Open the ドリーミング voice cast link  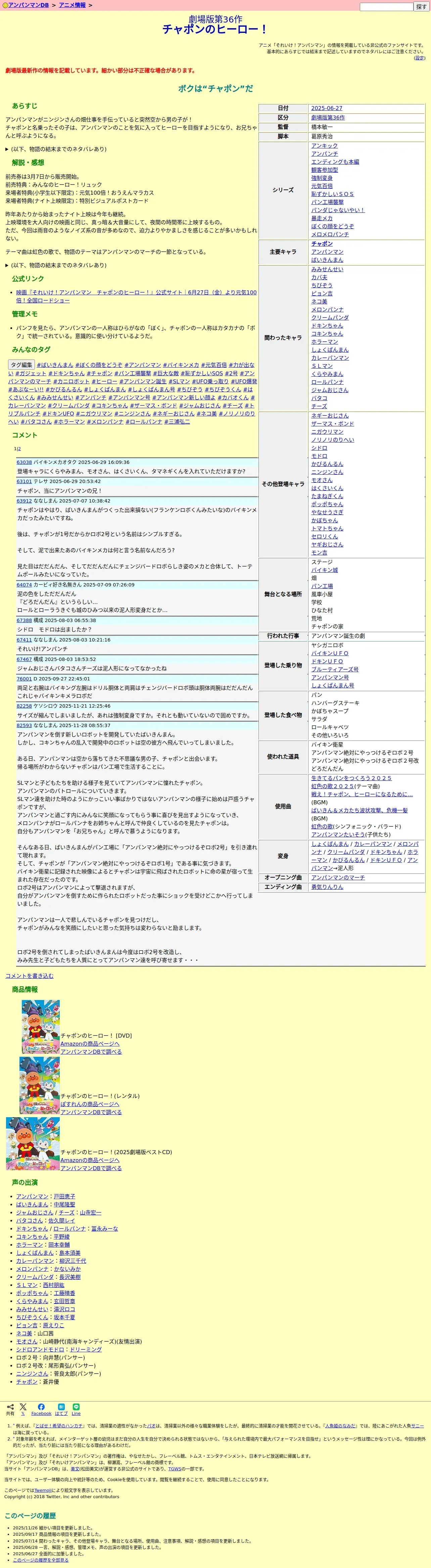85,1349
